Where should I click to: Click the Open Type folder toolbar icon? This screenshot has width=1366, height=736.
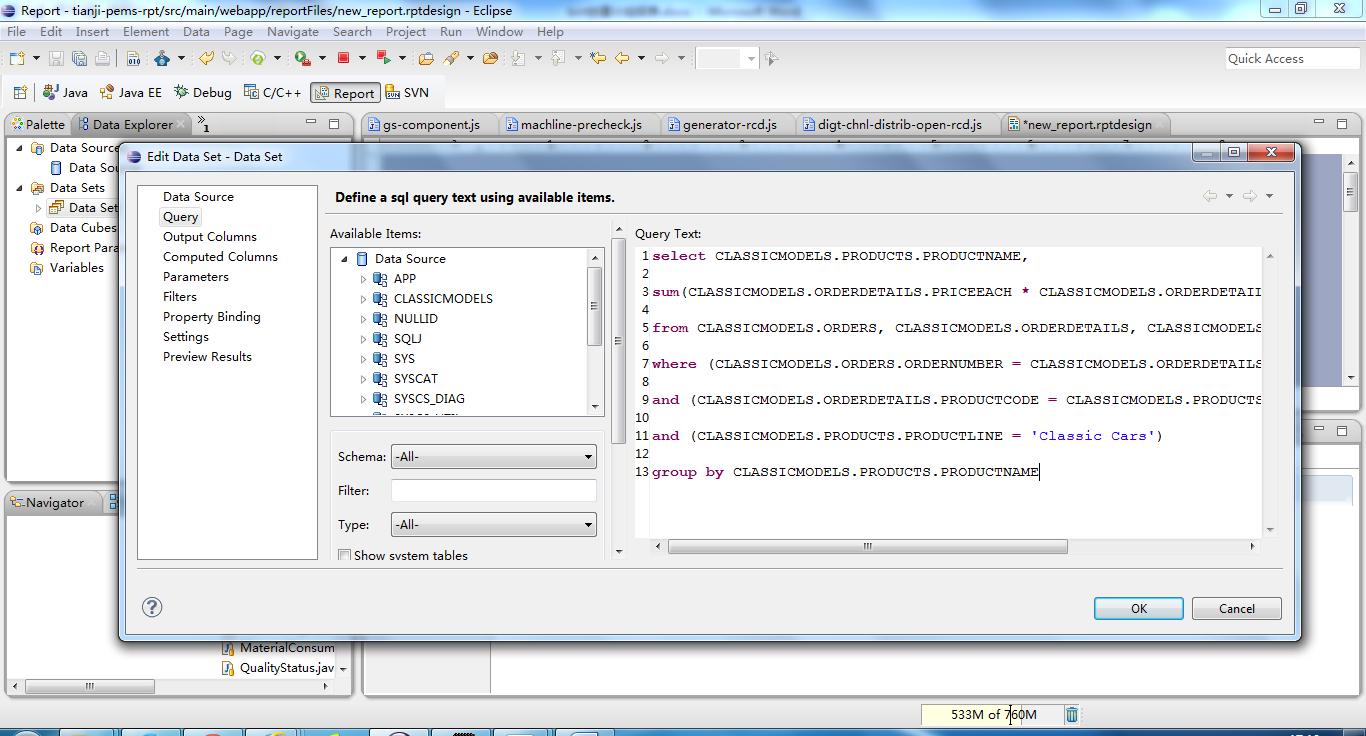(426, 58)
